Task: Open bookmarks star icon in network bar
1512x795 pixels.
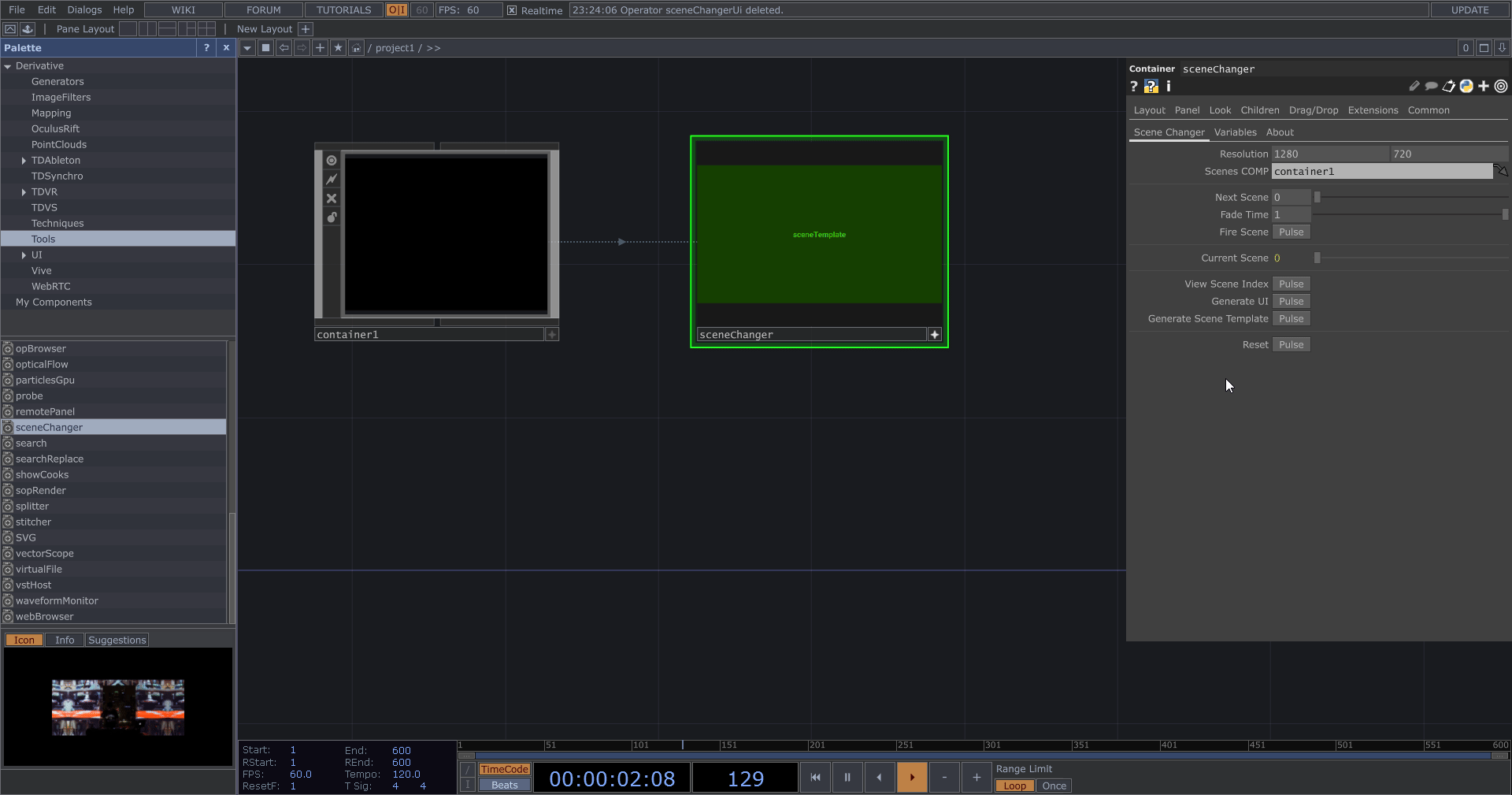Action: tap(338, 48)
